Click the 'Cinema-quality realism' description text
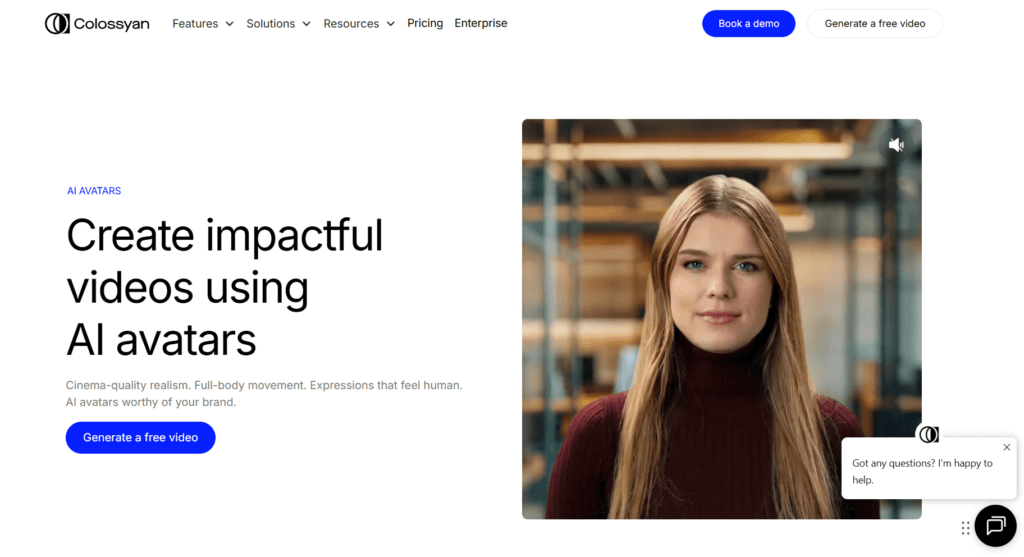This screenshot has height=557, width=1024. coord(264,394)
